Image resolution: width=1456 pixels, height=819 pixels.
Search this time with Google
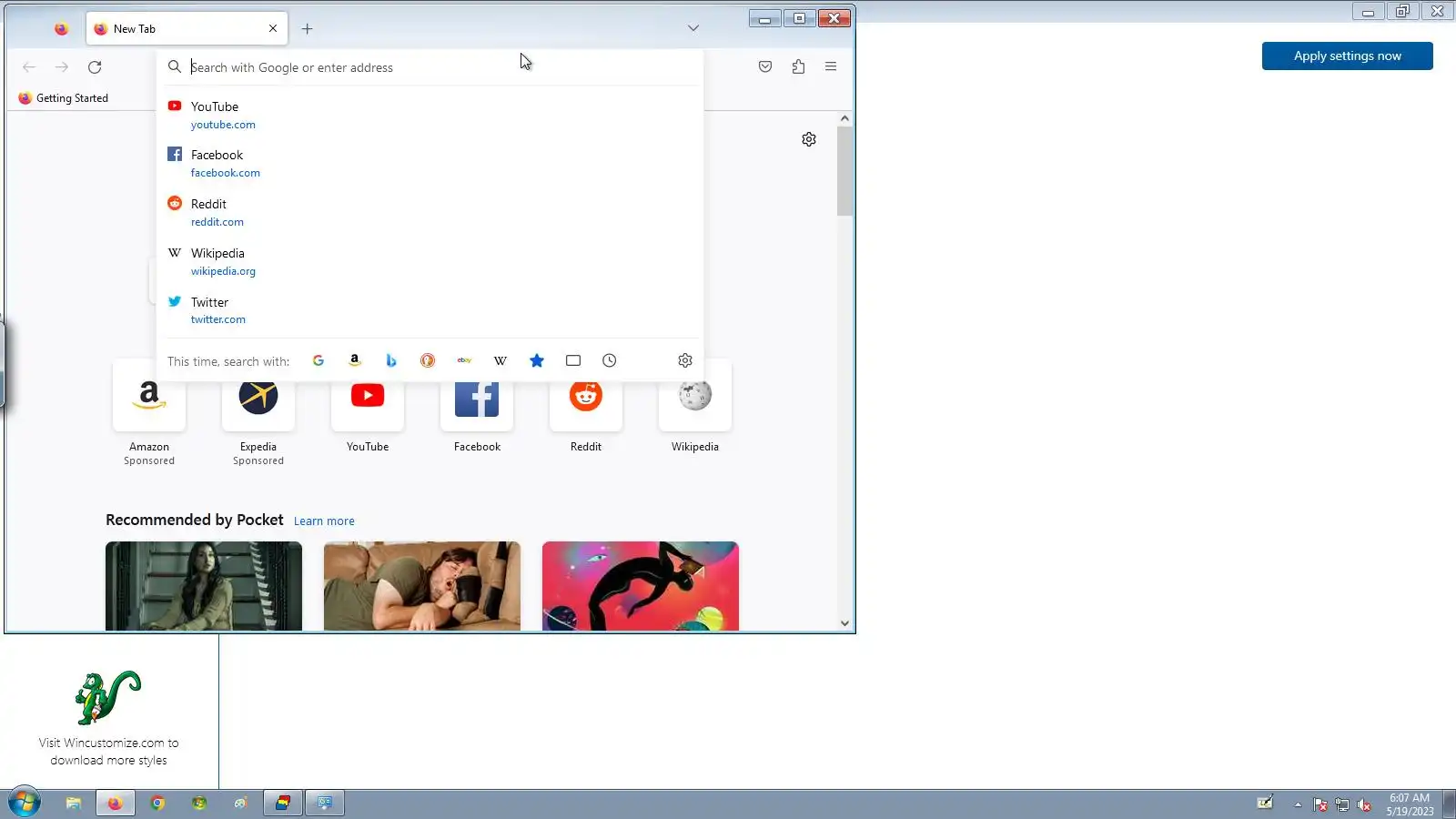(x=318, y=361)
